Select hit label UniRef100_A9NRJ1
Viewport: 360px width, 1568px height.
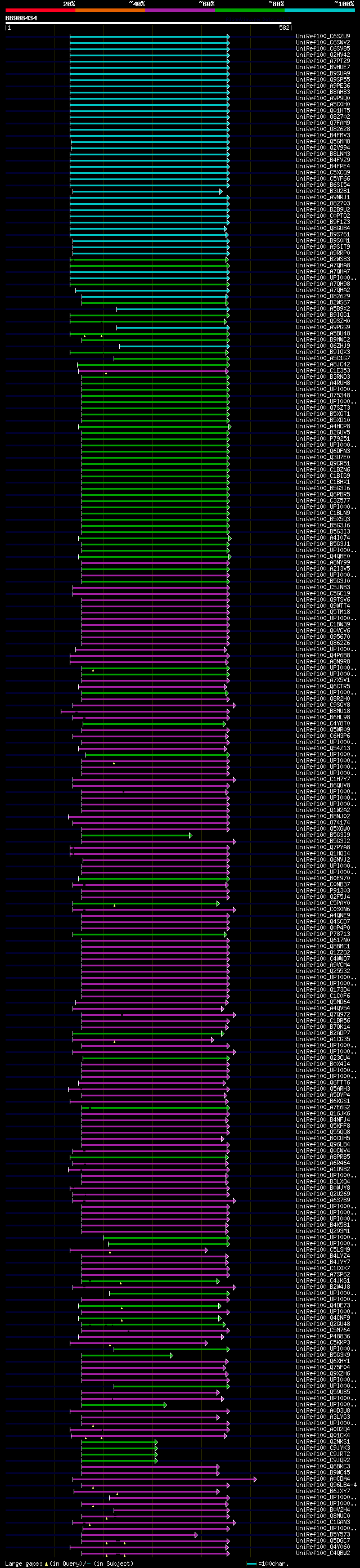[x=323, y=197]
